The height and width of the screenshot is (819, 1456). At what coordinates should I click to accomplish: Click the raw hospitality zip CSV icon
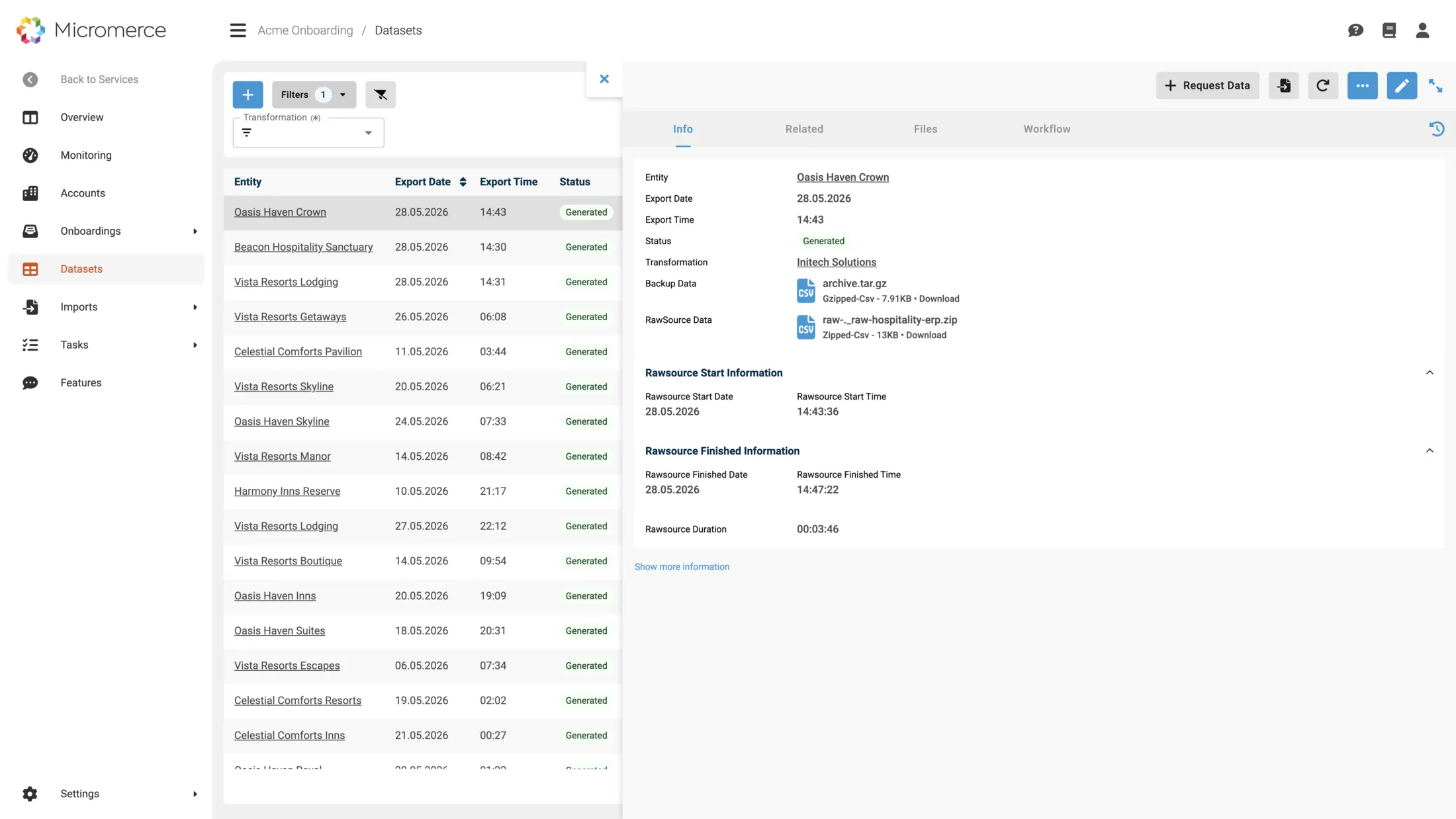(x=806, y=327)
